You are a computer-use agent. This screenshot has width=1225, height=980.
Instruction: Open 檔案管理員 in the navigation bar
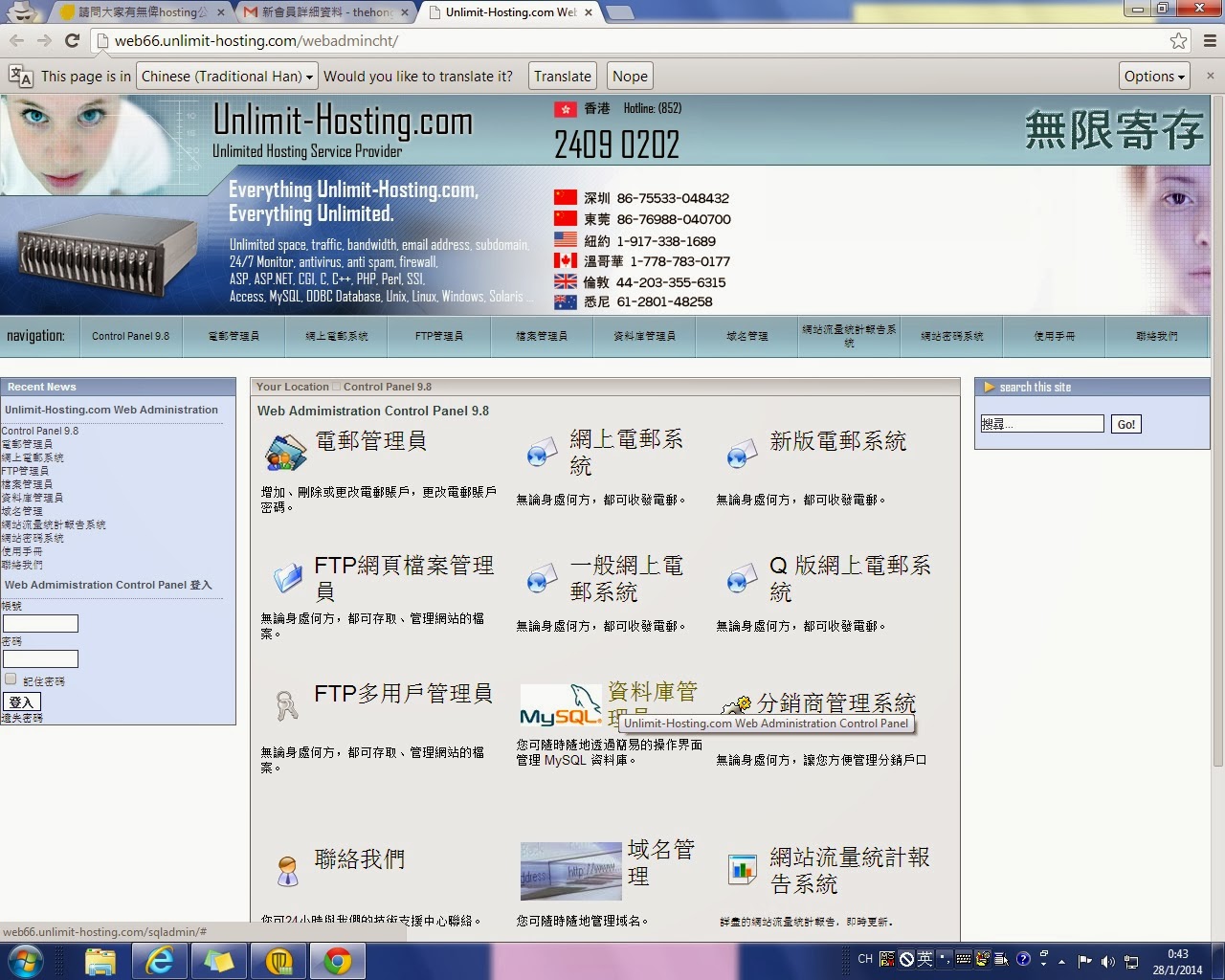pos(542,336)
